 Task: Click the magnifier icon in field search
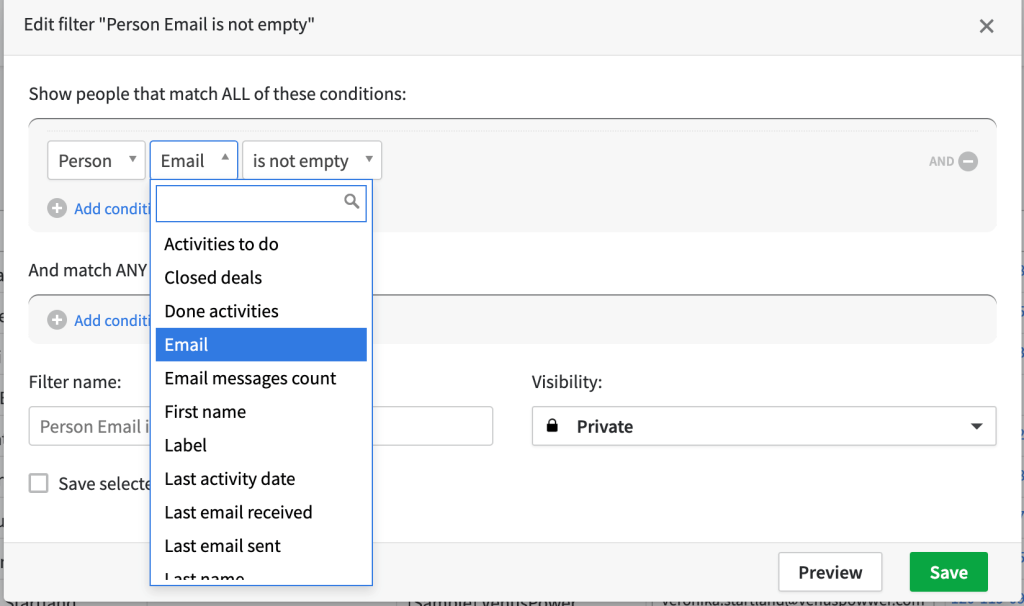tap(351, 202)
